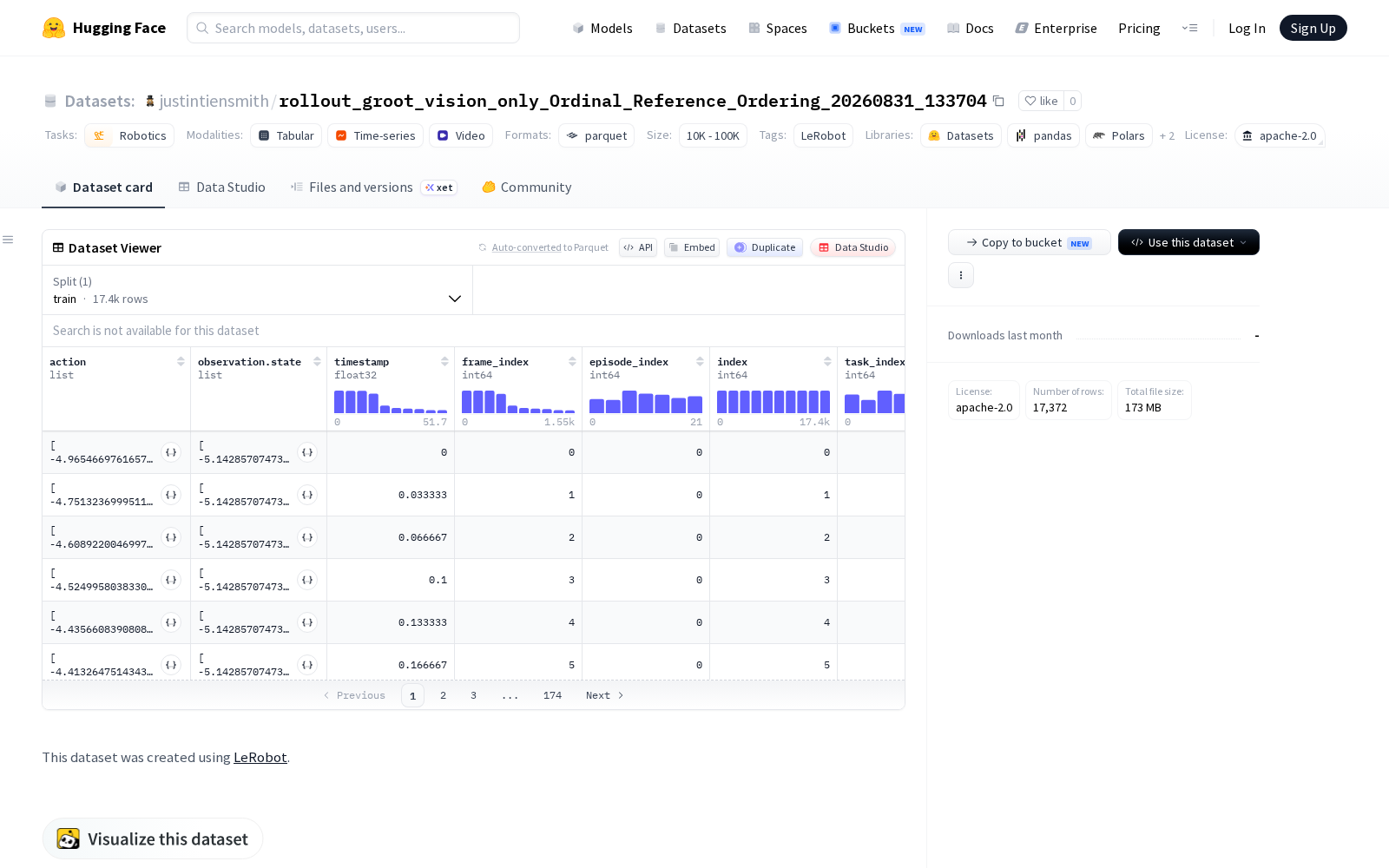Screen dimensions: 1389x868
Task: Jump to page 2 of the viewer
Action: [x=443, y=695]
